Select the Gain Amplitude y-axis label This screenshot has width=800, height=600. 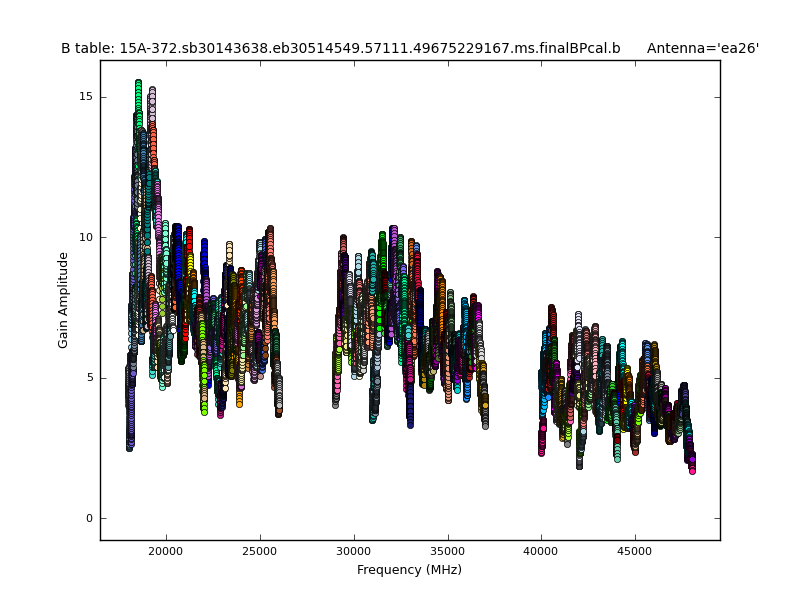coord(63,300)
